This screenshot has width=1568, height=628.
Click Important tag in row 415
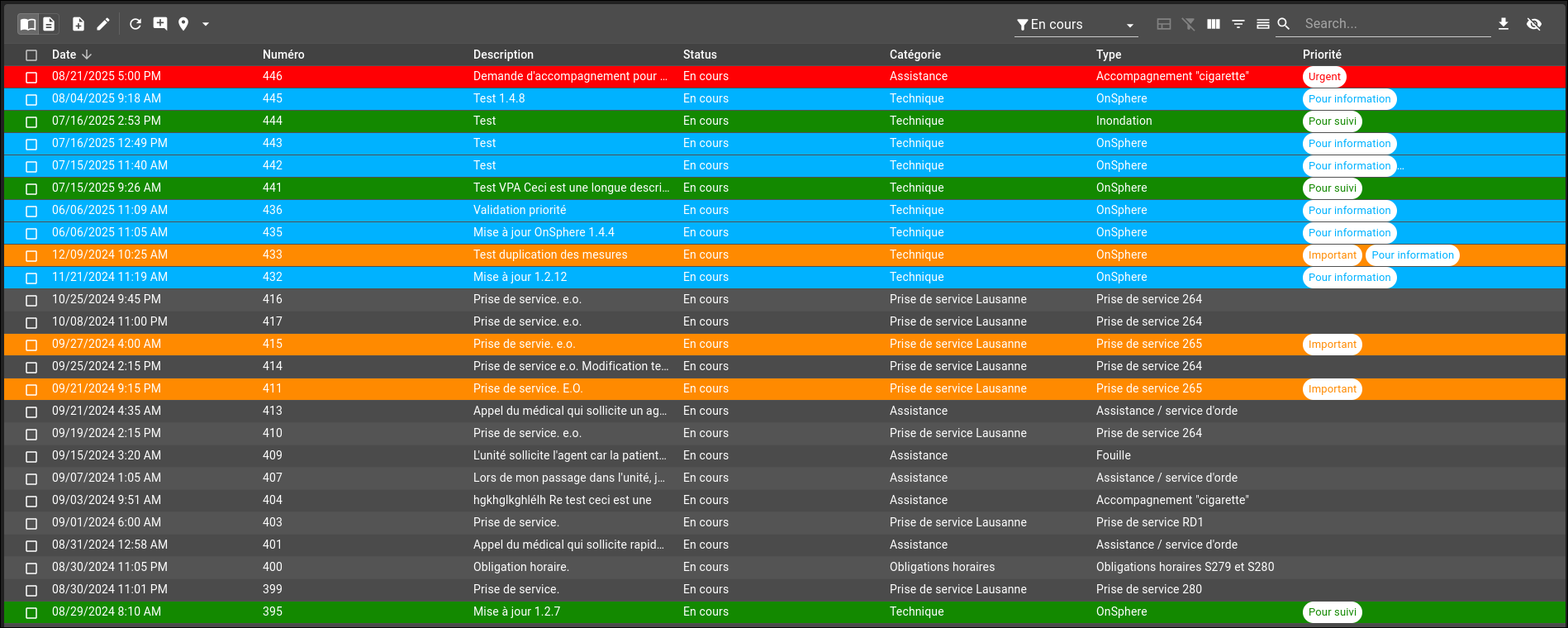pyautogui.click(x=1332, y=345)
